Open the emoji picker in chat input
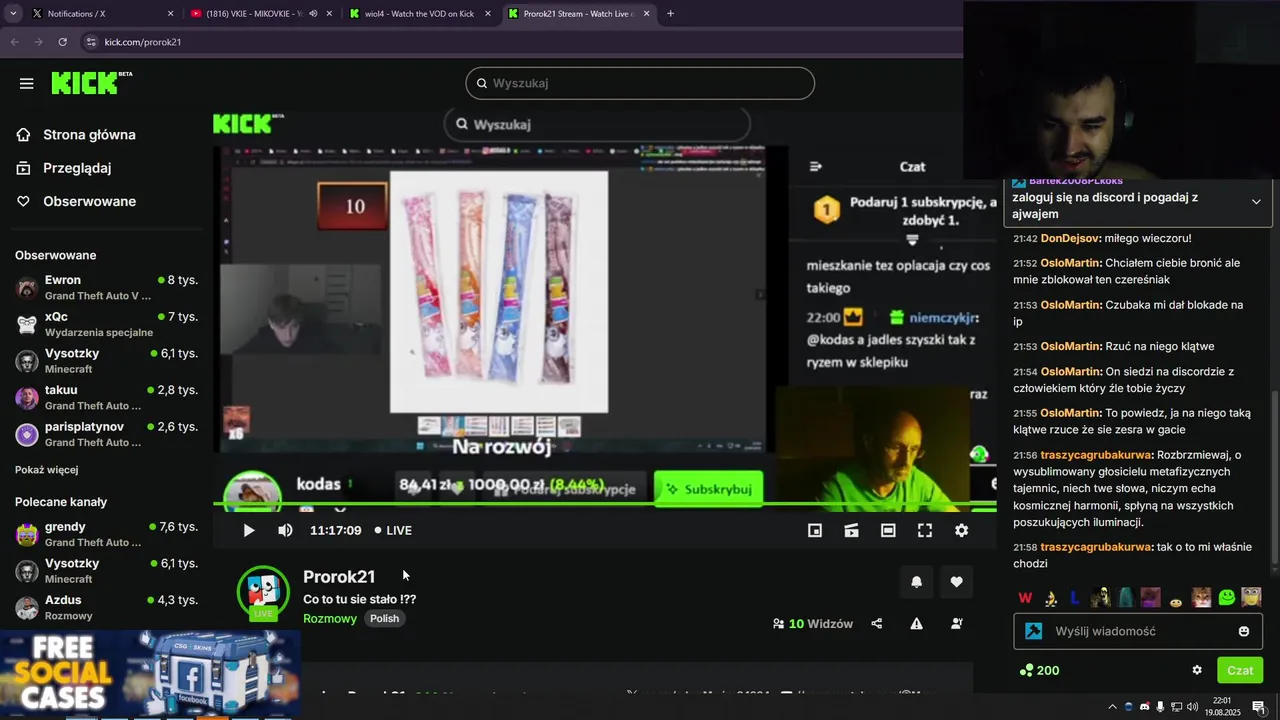 click(x=1244, y=632)
